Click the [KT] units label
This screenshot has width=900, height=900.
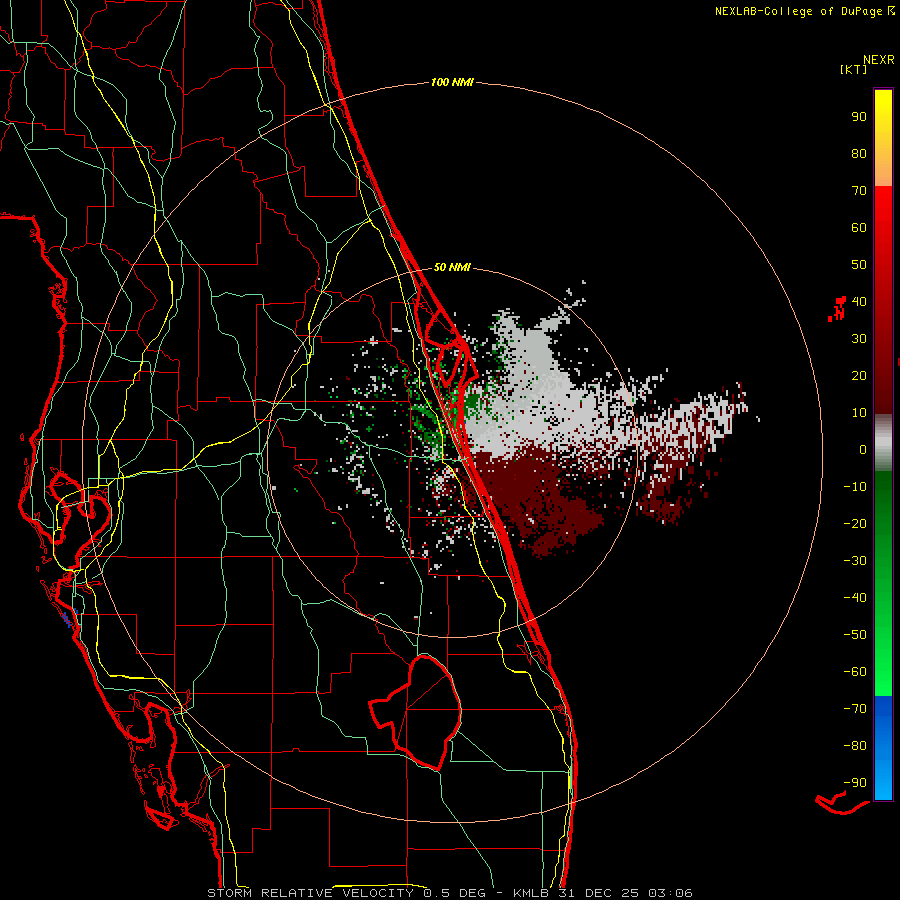pyautogui.click(x=854, y=70)
